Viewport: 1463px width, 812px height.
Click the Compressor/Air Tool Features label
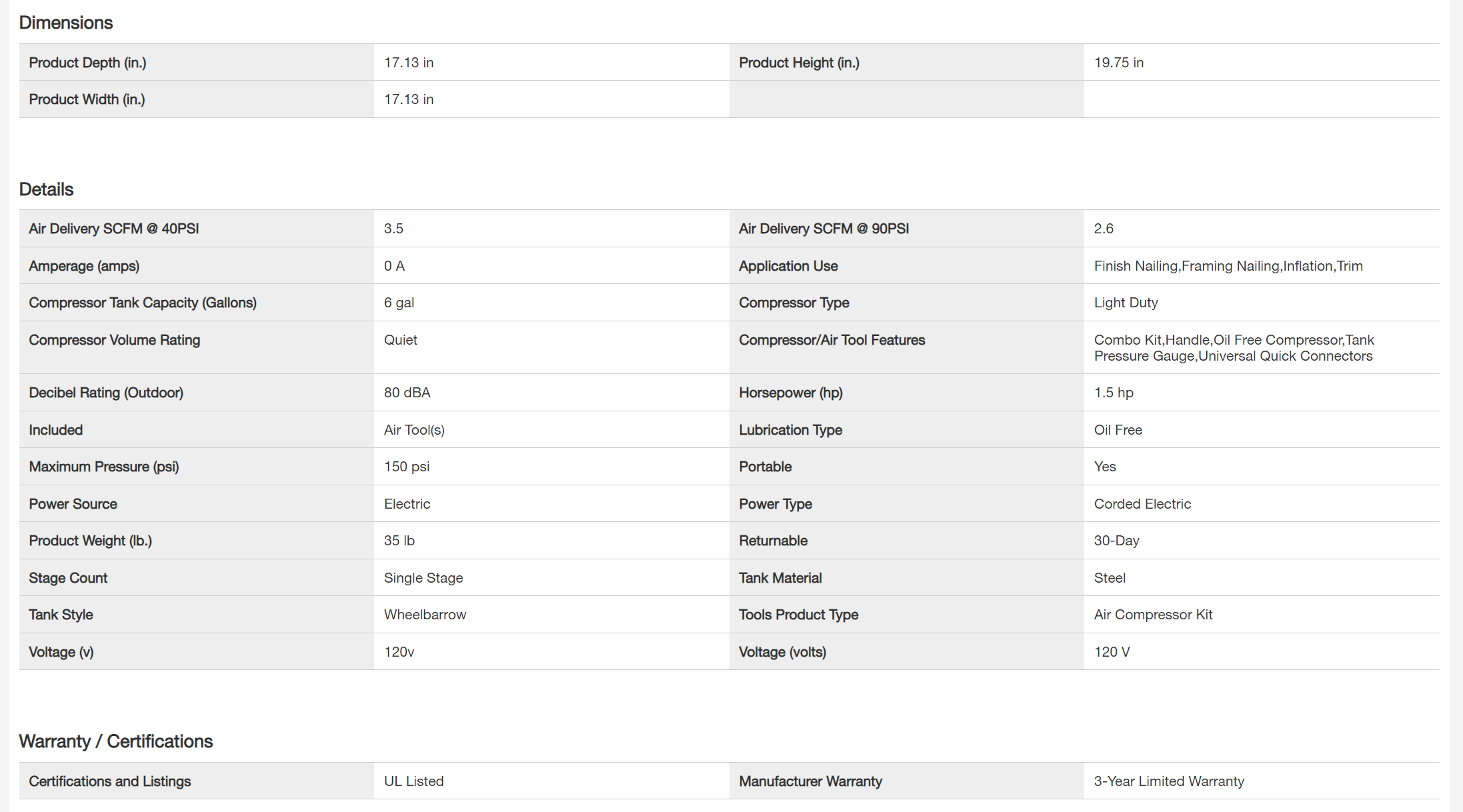click(x=832, y=340)
